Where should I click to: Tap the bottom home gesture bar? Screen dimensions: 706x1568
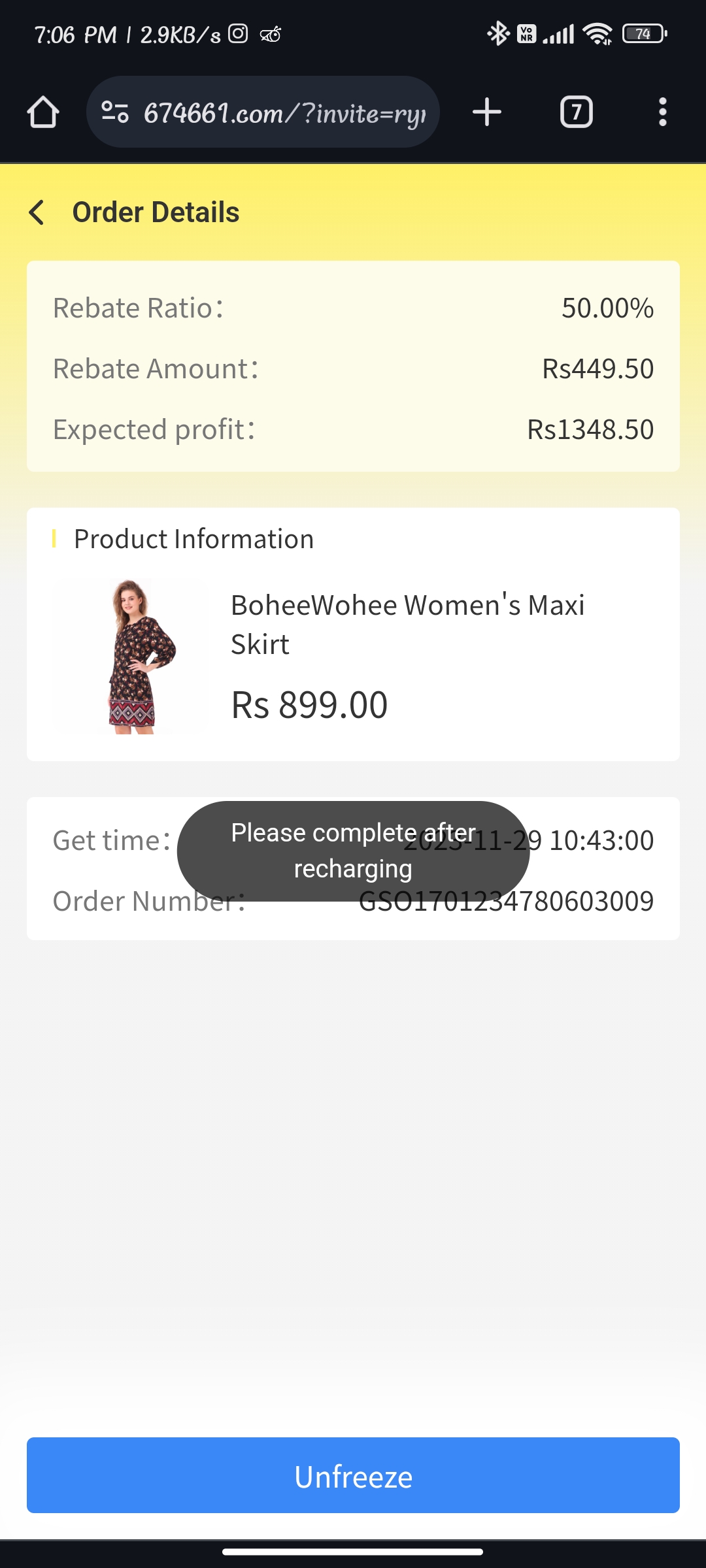tap(353, 1552)
